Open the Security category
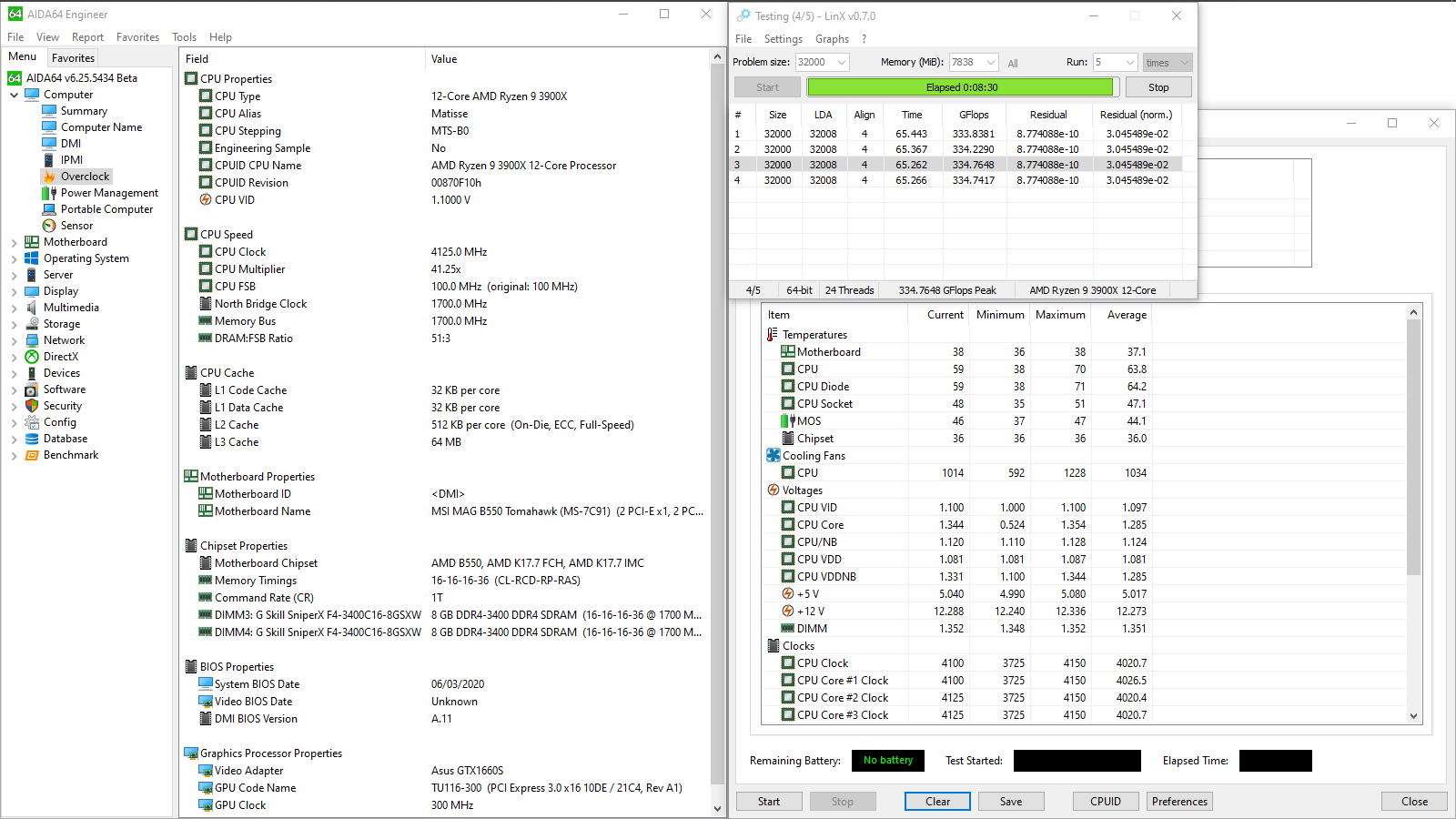Screen dimensions: 1456x819 [x=62, y=406]
